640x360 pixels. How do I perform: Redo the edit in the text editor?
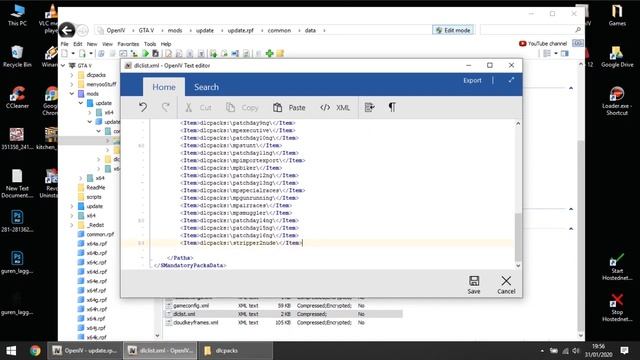[x=166, y=107]
